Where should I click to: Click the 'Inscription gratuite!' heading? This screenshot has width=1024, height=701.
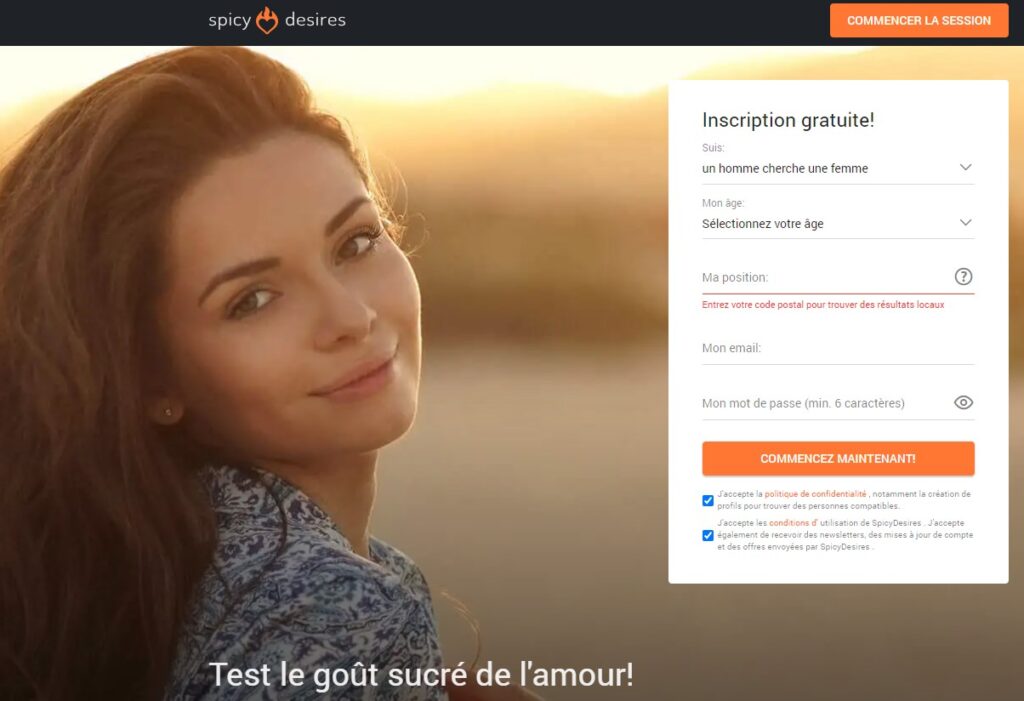(788, 120)
